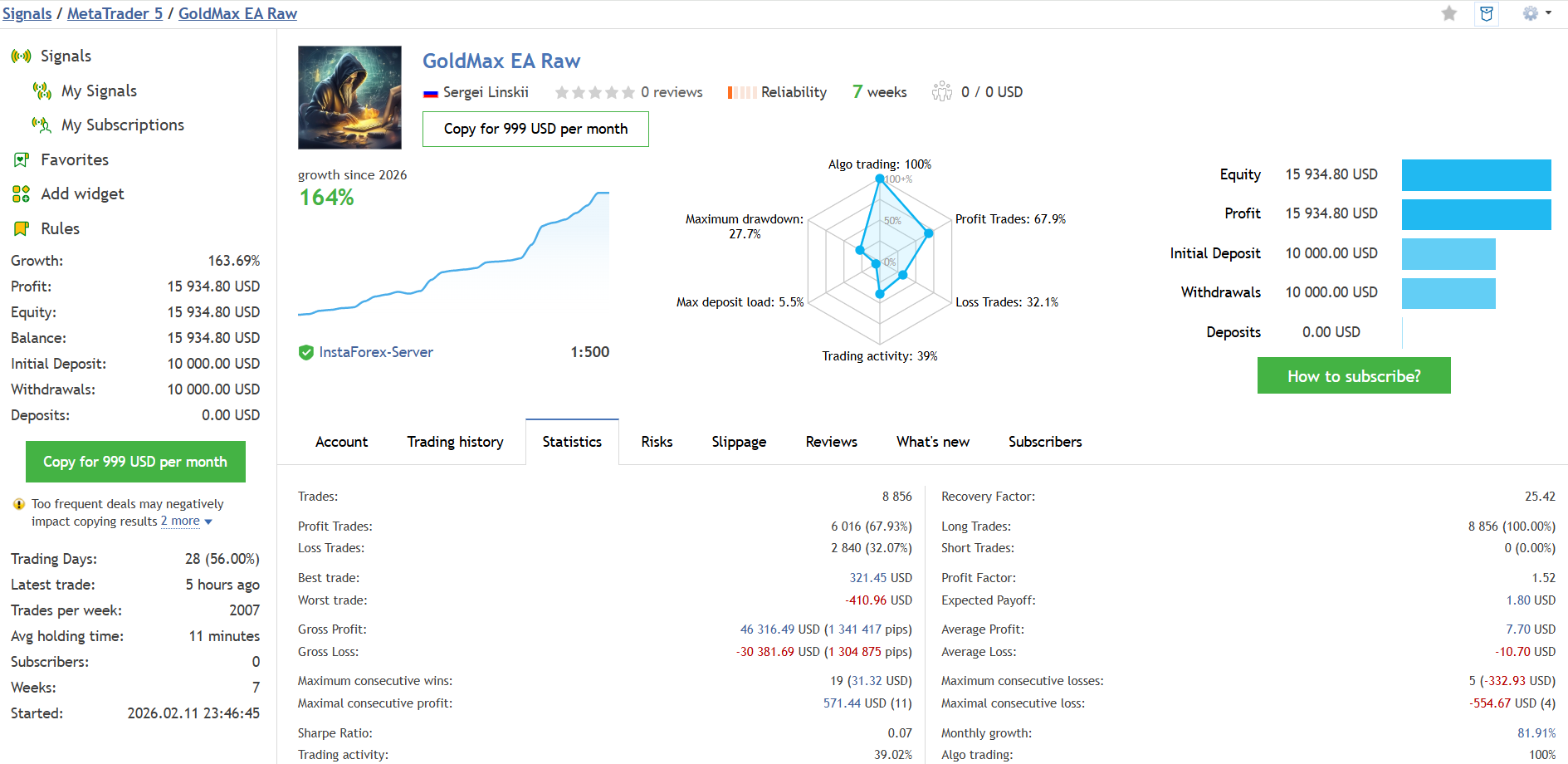Open the settings gear dropdown
Screen dimensions: 1568x764
tap(1536, 13)
